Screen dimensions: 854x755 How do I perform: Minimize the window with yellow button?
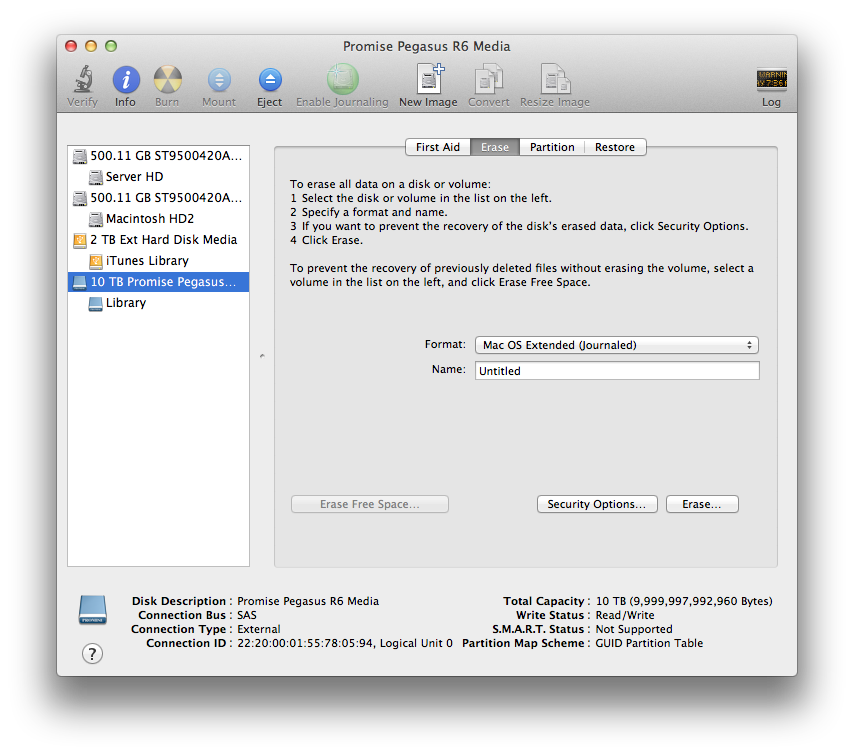click(91, 46)
